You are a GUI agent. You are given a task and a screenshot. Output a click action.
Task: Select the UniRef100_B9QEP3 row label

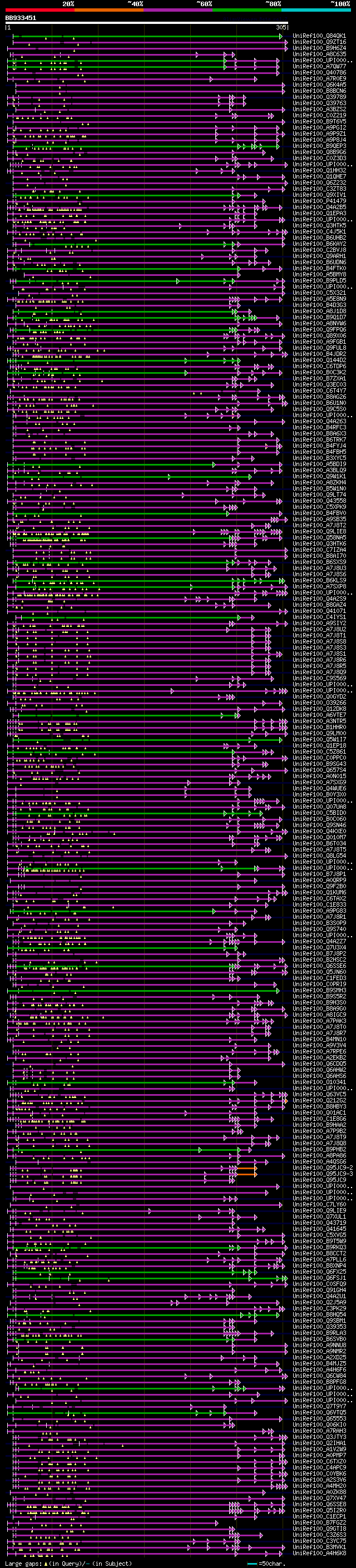click(x=319, y=147)
